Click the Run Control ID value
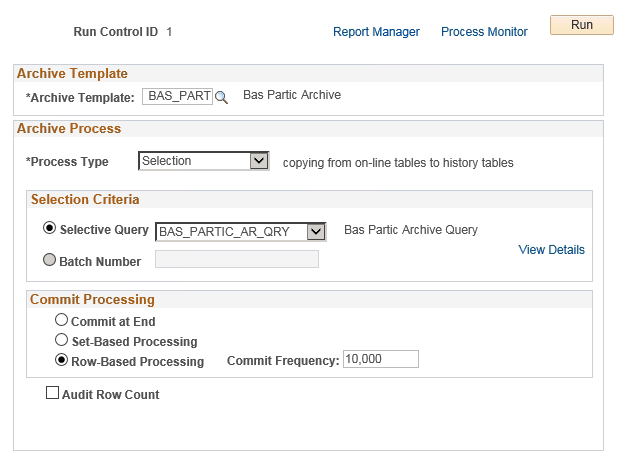Image resolution: width=625 pixels, height=463 pixels. (x=170, y=32)
